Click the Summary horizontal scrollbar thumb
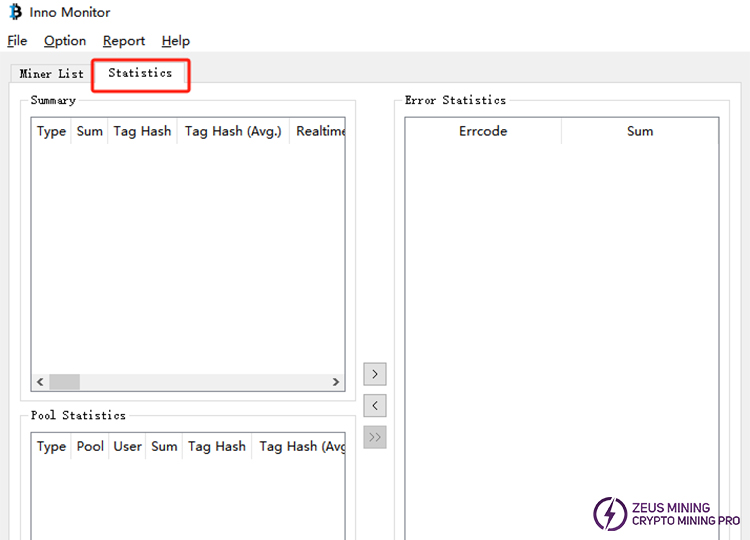Viewport: 750px width, 540px height. click(x=64, y=382)
